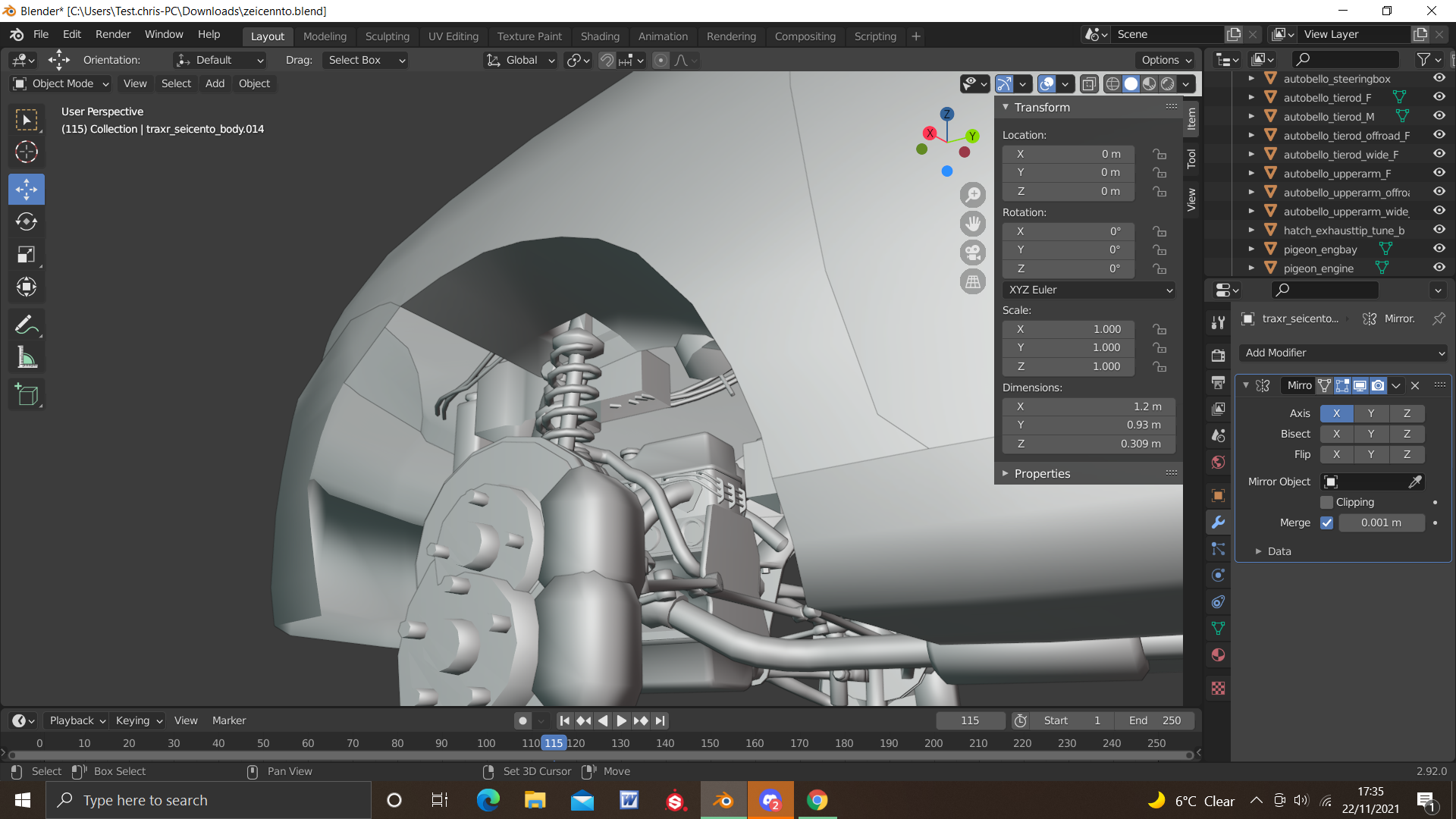This screenshot has height=819, width=1456.
Task: Hide autobello_steeringbox in outliner
Action: (x=1439, y=78)
